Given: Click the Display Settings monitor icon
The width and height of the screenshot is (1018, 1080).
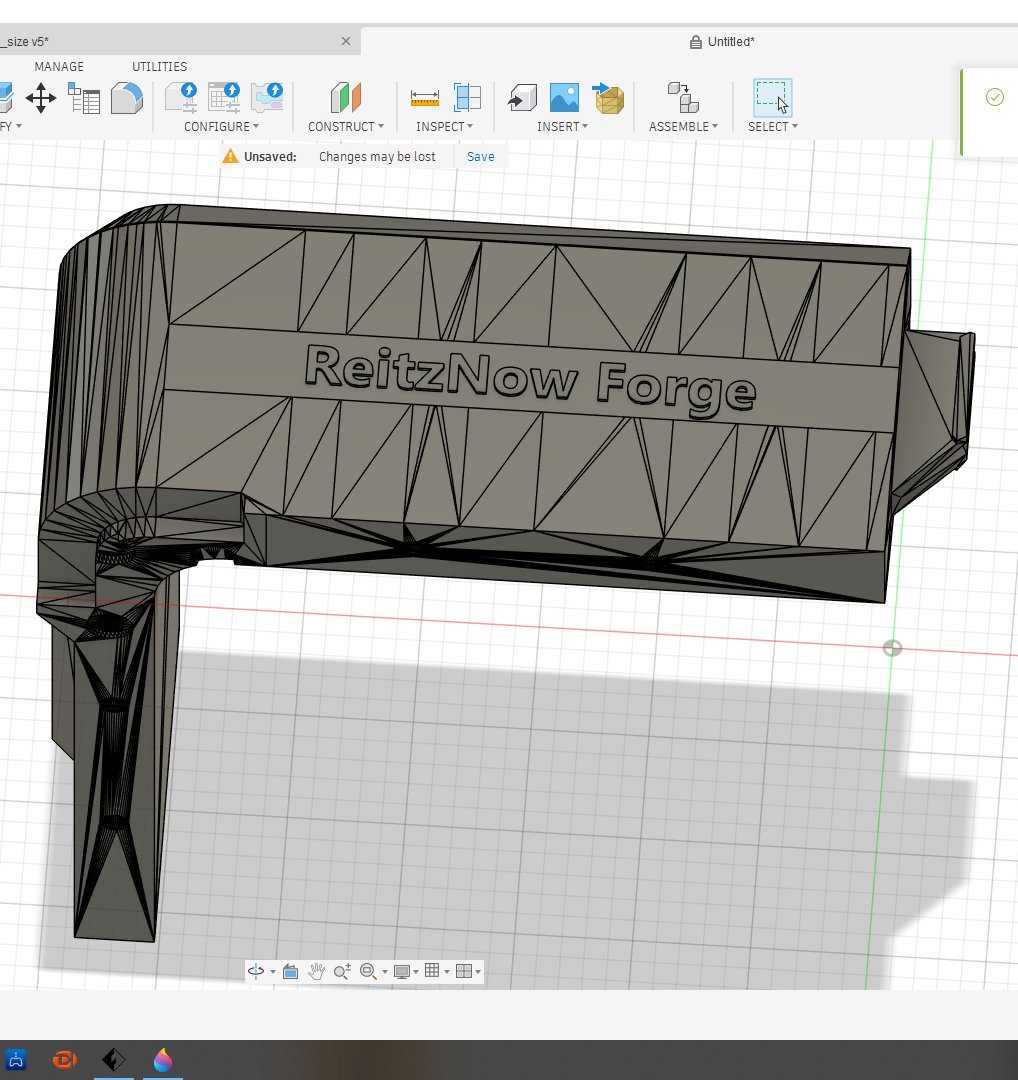Looking at the screenshot, I should [402, 971].
